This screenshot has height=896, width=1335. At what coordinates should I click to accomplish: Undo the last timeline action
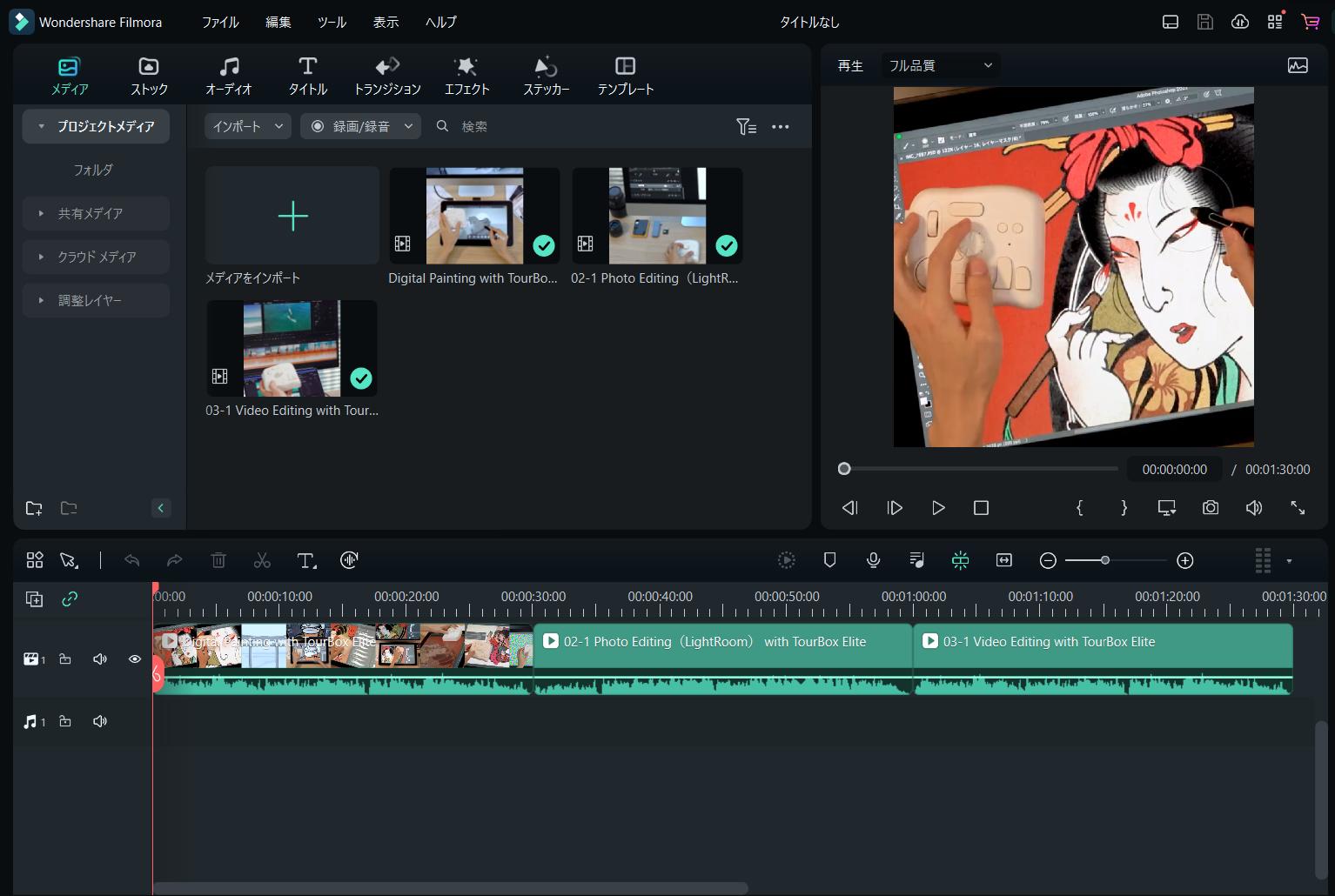[132, 561]
